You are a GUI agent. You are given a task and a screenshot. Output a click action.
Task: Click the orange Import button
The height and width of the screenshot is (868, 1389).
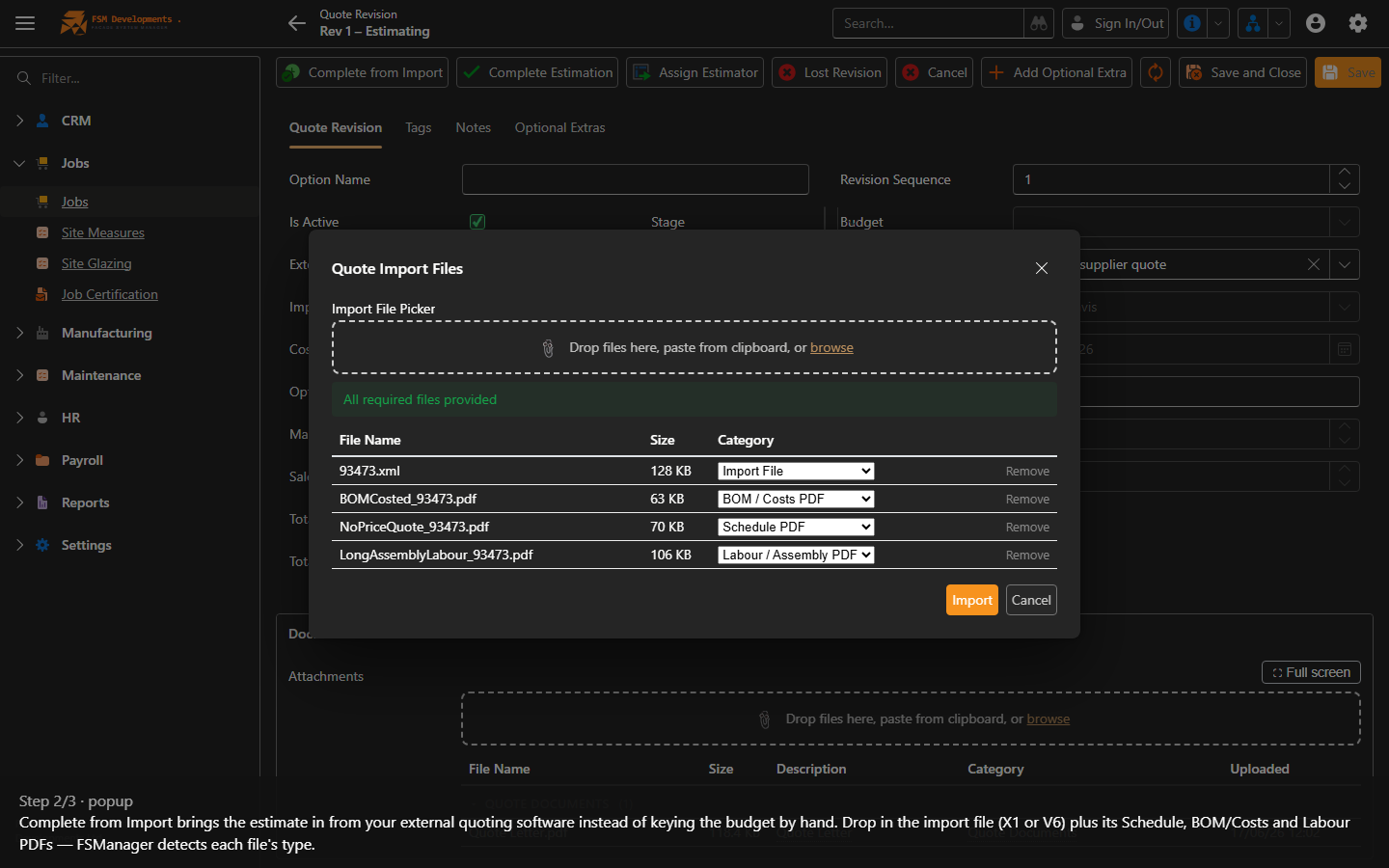(972, 600)
